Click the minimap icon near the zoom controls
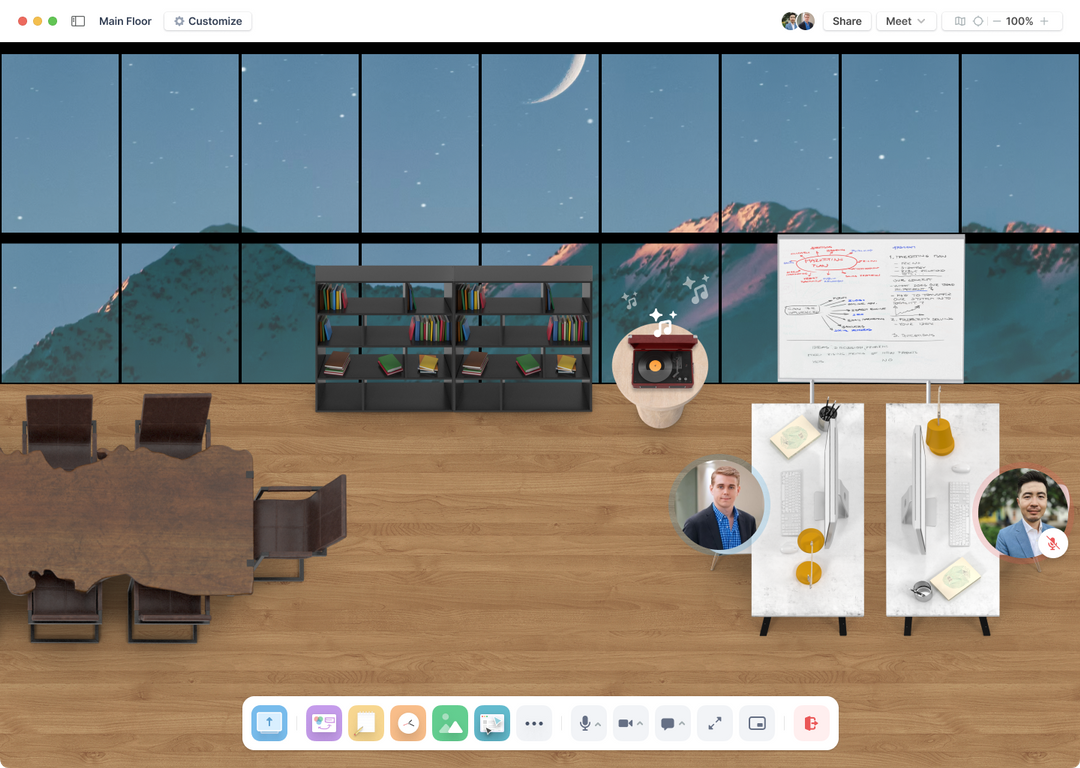The image size is (1080, 768). point(959,21)
